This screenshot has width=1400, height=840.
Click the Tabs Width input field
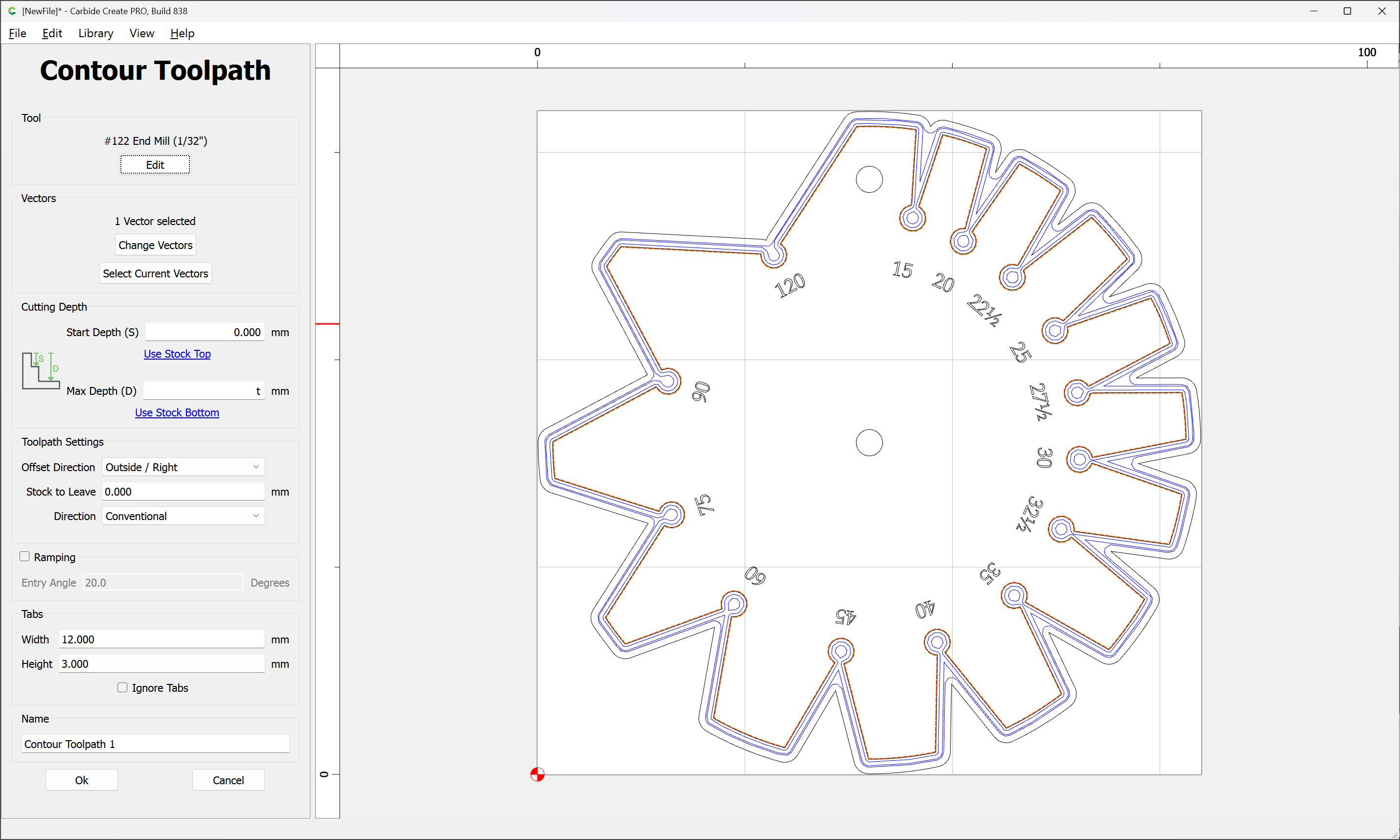[161, 639]
